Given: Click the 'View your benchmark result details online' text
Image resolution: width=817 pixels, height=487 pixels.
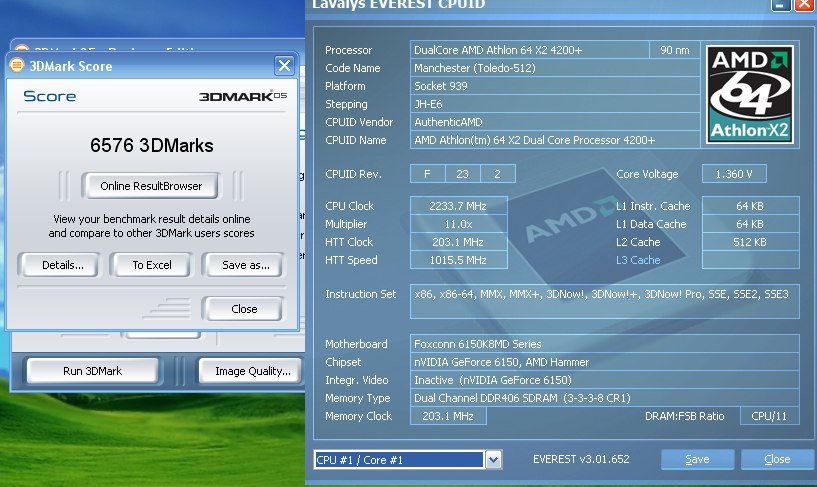Looking at the screenshot, I should (152, 219).
